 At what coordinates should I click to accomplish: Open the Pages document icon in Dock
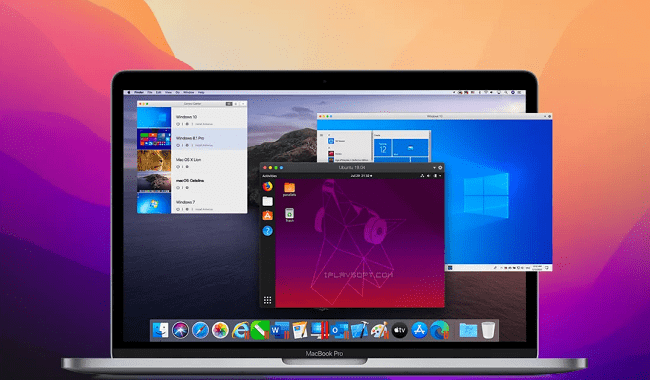pos(299,330)
